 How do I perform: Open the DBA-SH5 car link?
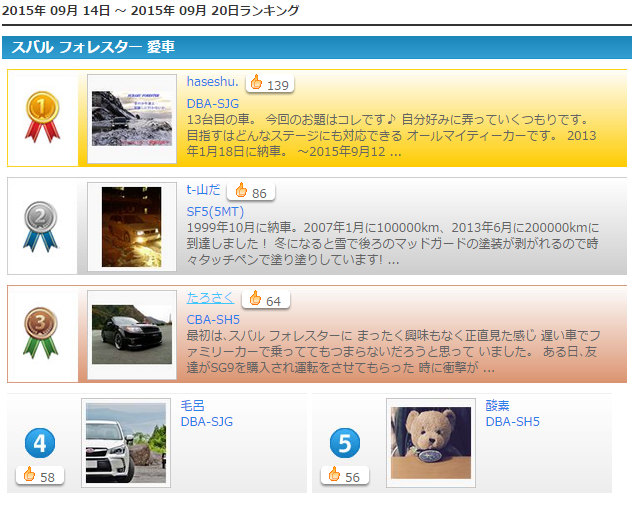513,422
